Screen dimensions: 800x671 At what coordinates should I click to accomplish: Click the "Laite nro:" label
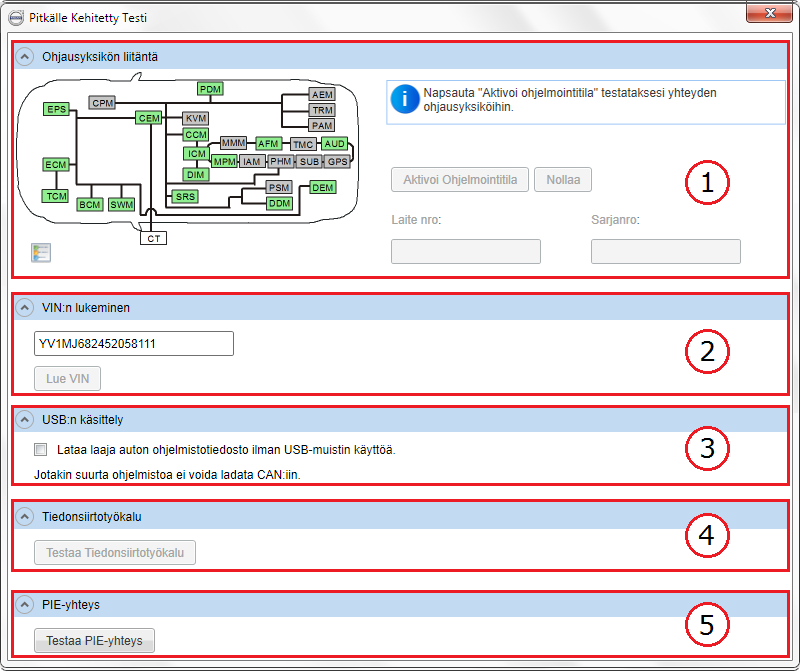416,220
